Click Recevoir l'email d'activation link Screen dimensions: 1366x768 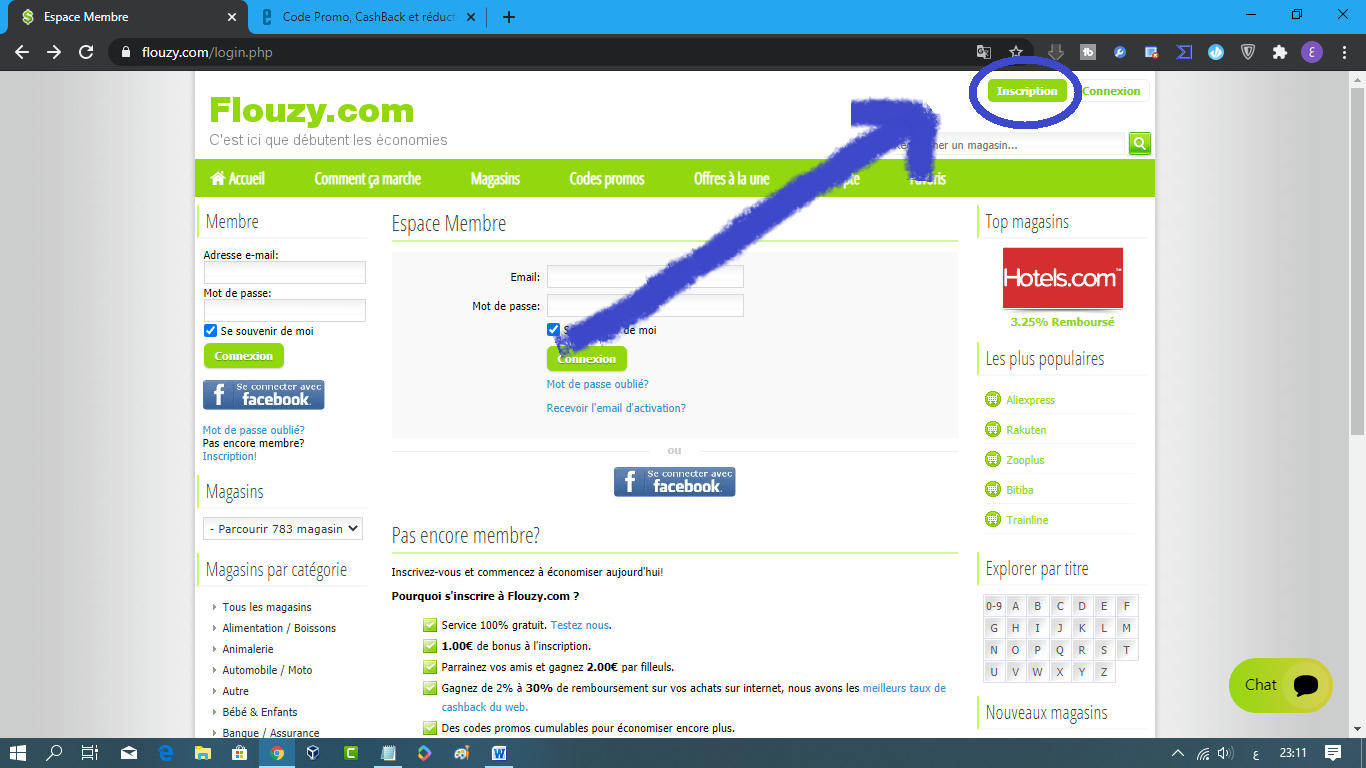click(616, 408)
